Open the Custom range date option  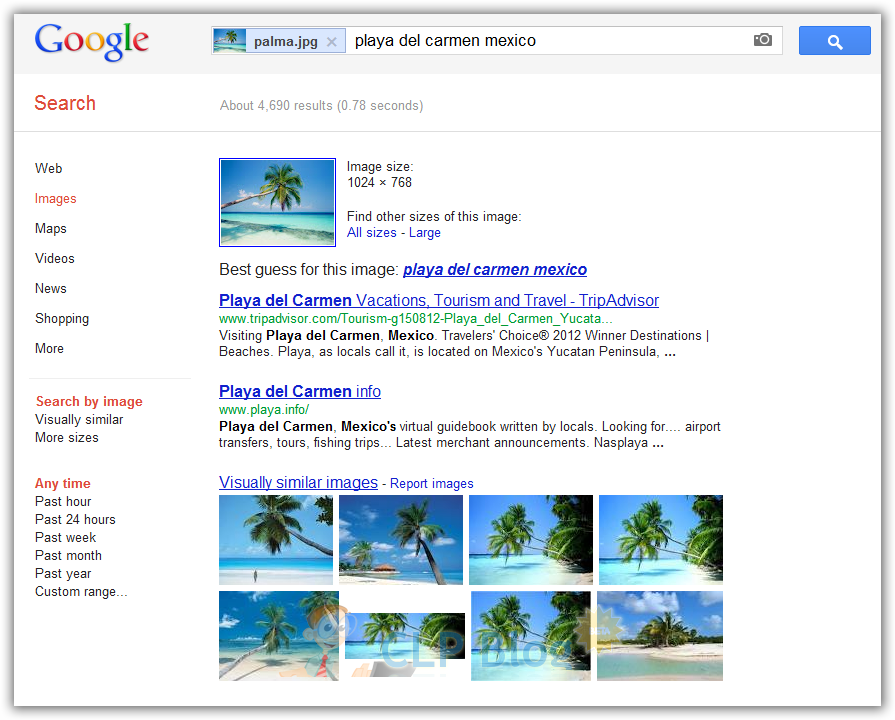coord(81,592)
